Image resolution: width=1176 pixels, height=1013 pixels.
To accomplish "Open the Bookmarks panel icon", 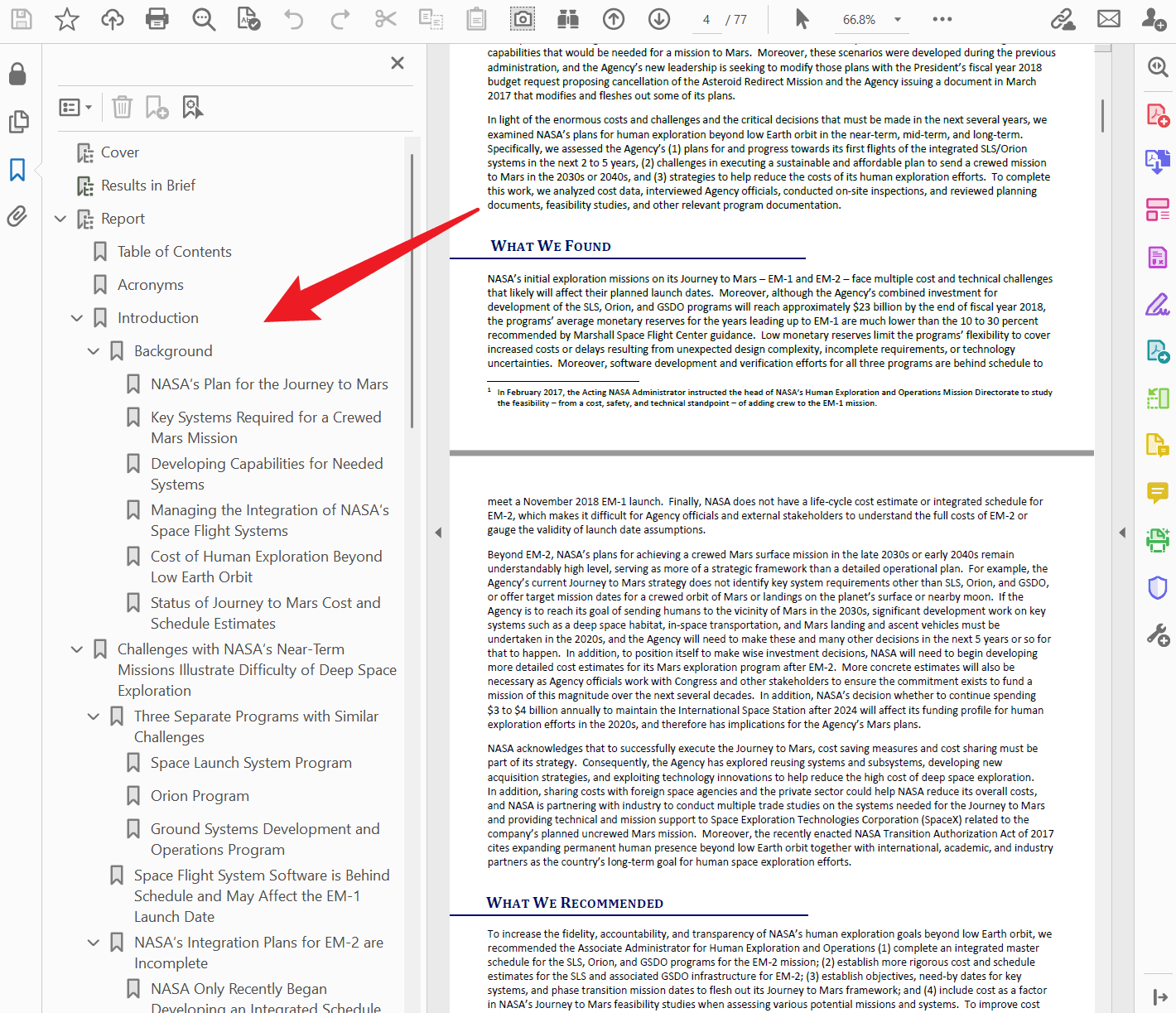I will click(17, 169).
